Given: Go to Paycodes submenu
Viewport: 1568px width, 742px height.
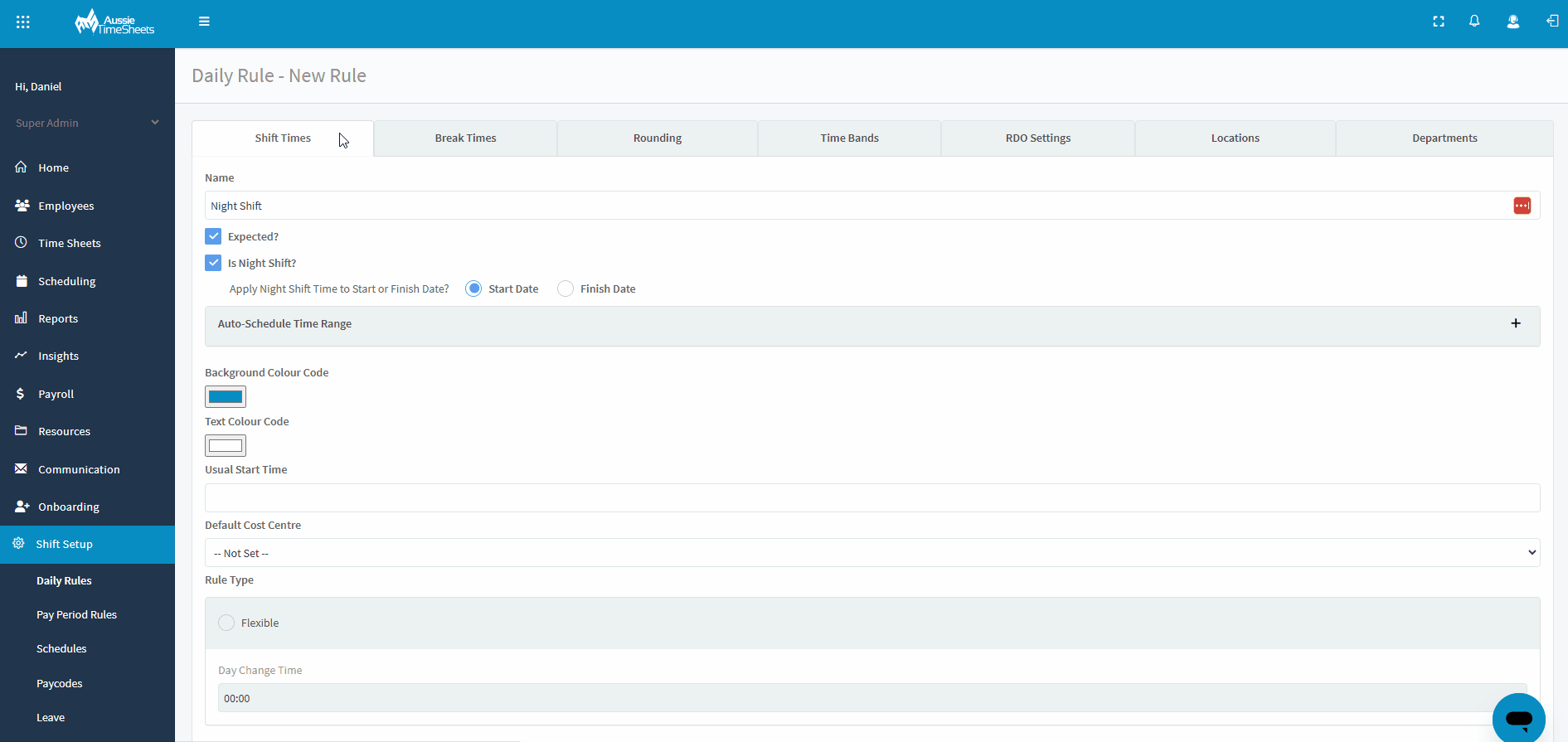Looking at the screenshot, I should (60, 683).
